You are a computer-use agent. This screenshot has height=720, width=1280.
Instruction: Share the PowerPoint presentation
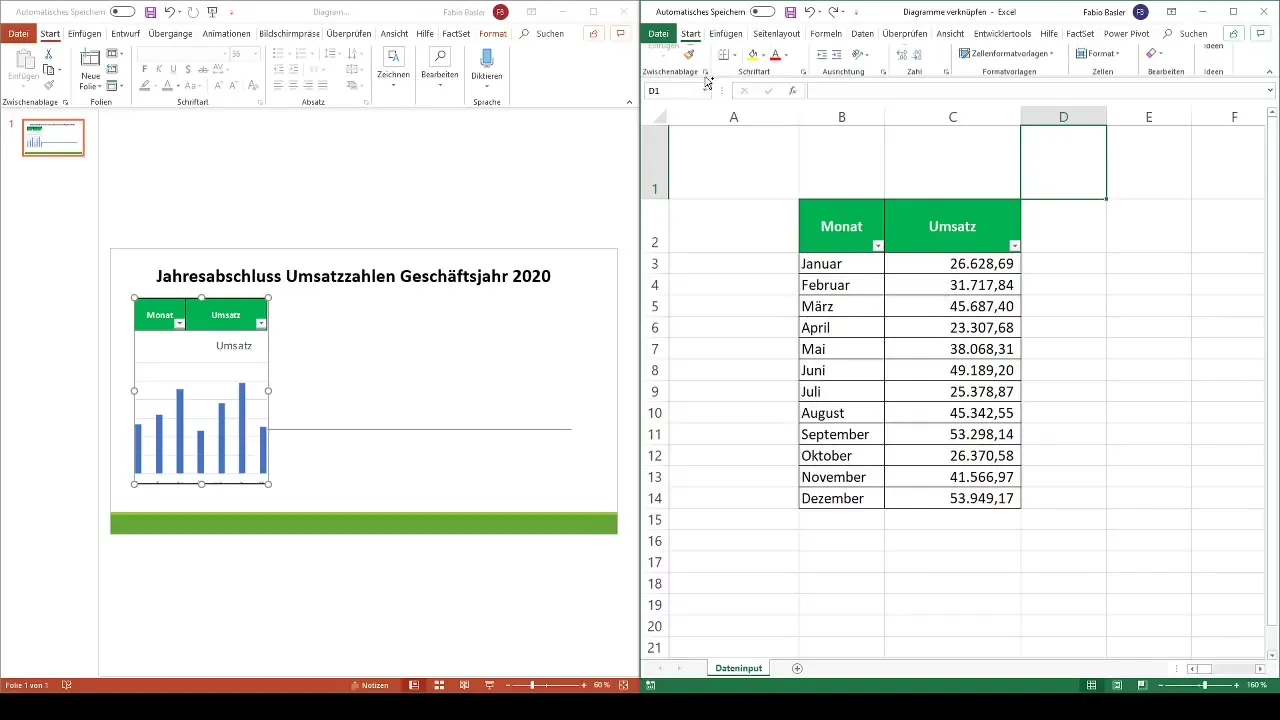click(593, 33)
